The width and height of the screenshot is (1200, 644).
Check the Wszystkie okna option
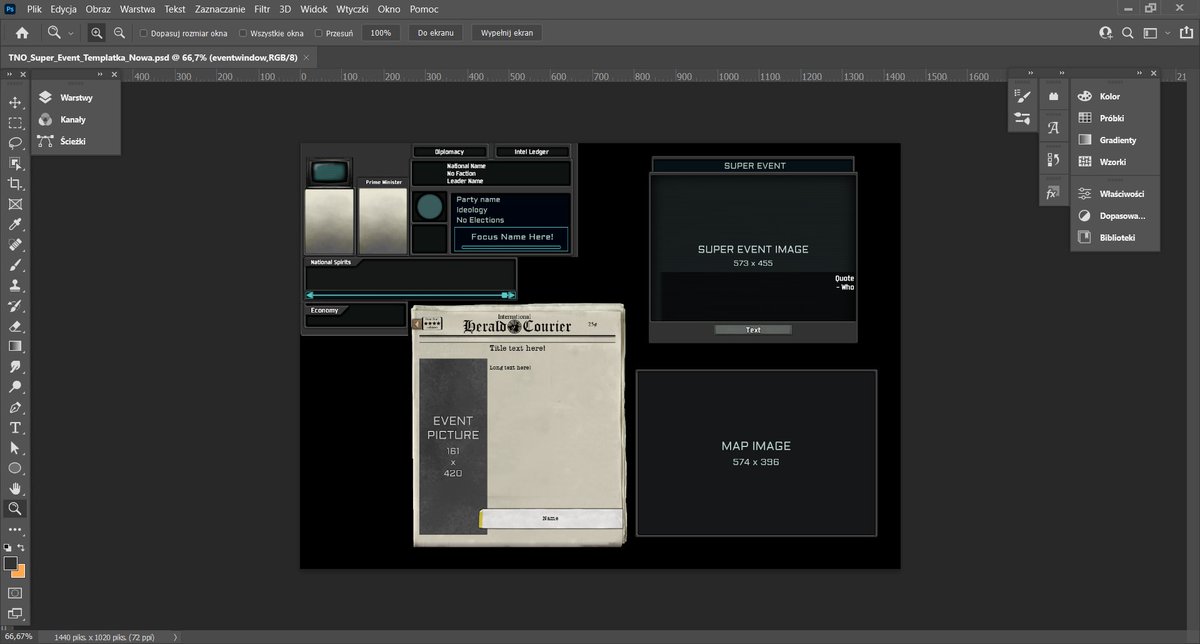[243, 33]
